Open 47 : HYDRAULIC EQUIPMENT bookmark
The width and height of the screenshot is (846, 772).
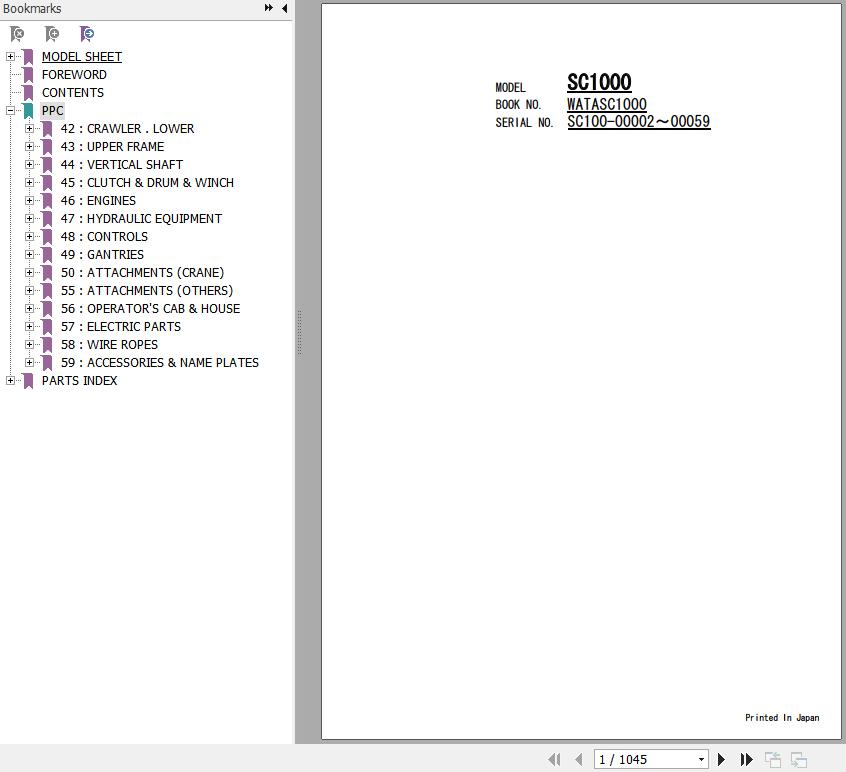click(141, 218)
